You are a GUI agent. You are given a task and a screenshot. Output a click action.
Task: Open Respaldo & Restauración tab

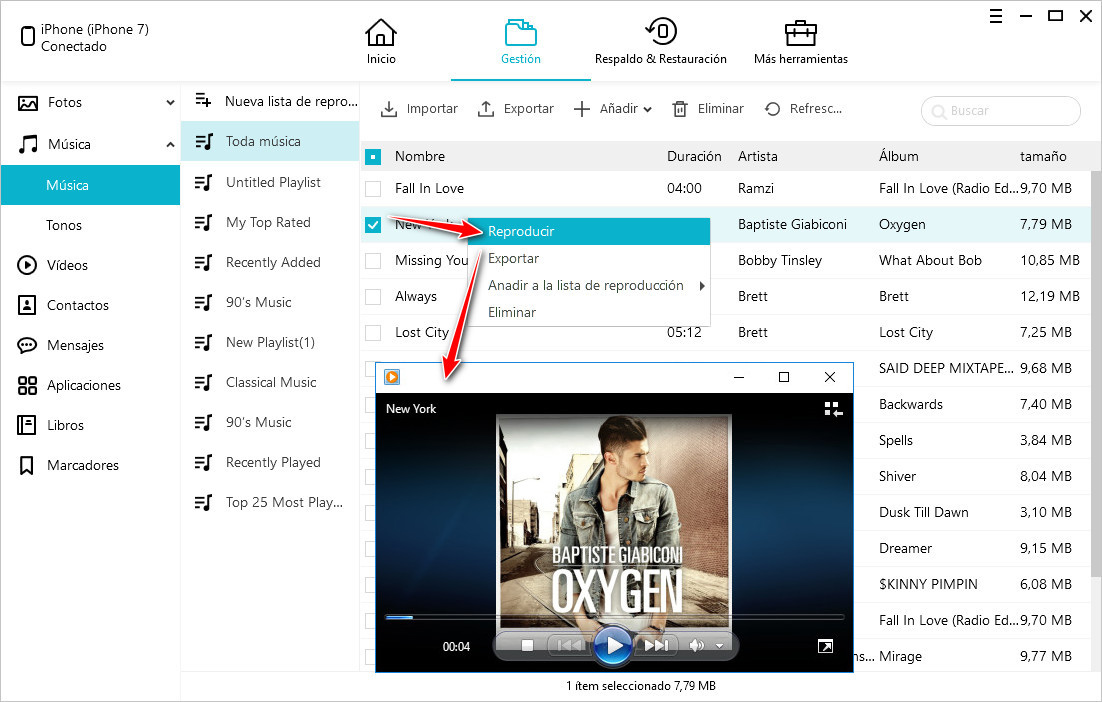click(661, 41)
